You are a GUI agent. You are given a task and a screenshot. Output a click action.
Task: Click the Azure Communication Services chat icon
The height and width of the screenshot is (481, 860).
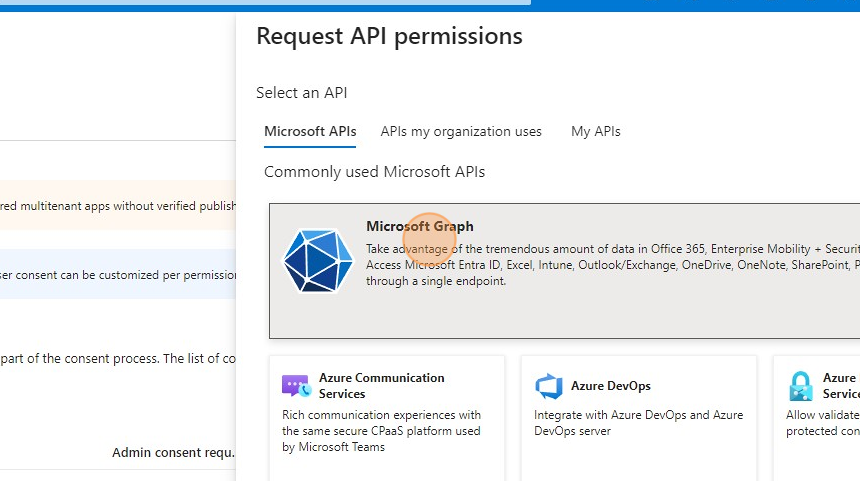point(296,386)
